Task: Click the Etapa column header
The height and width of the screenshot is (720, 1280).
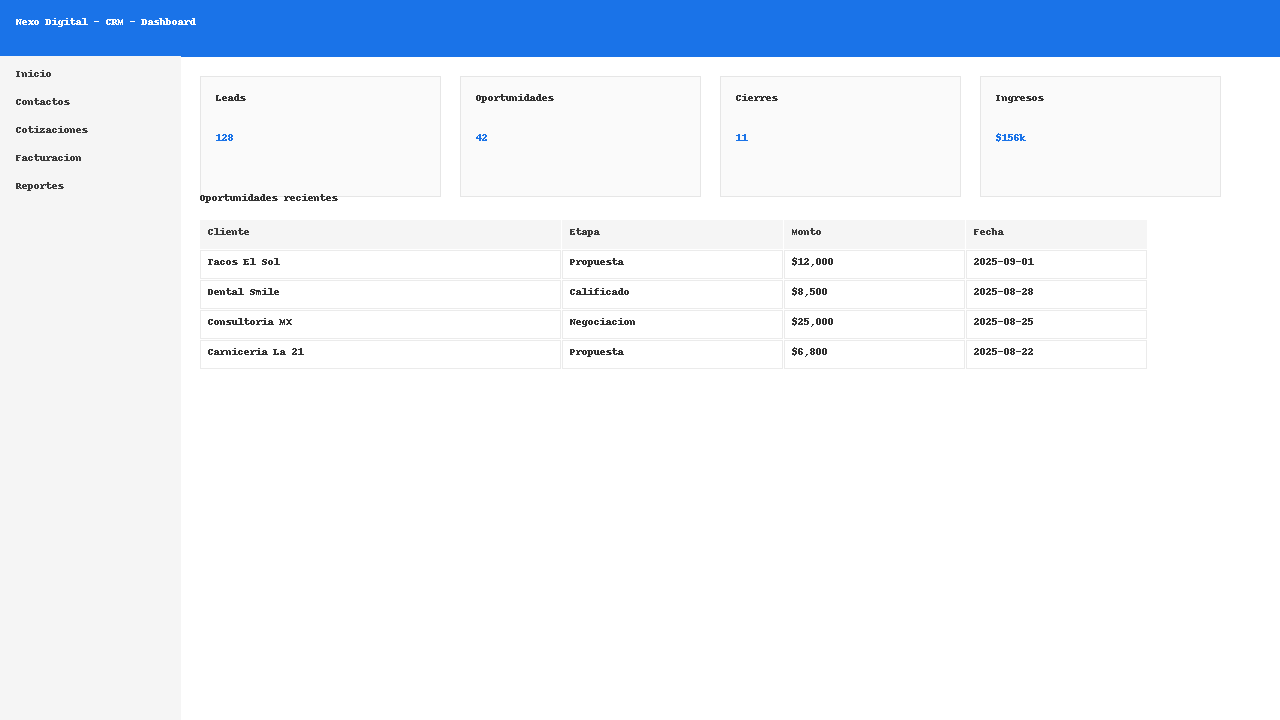Action: coord(672,234)
